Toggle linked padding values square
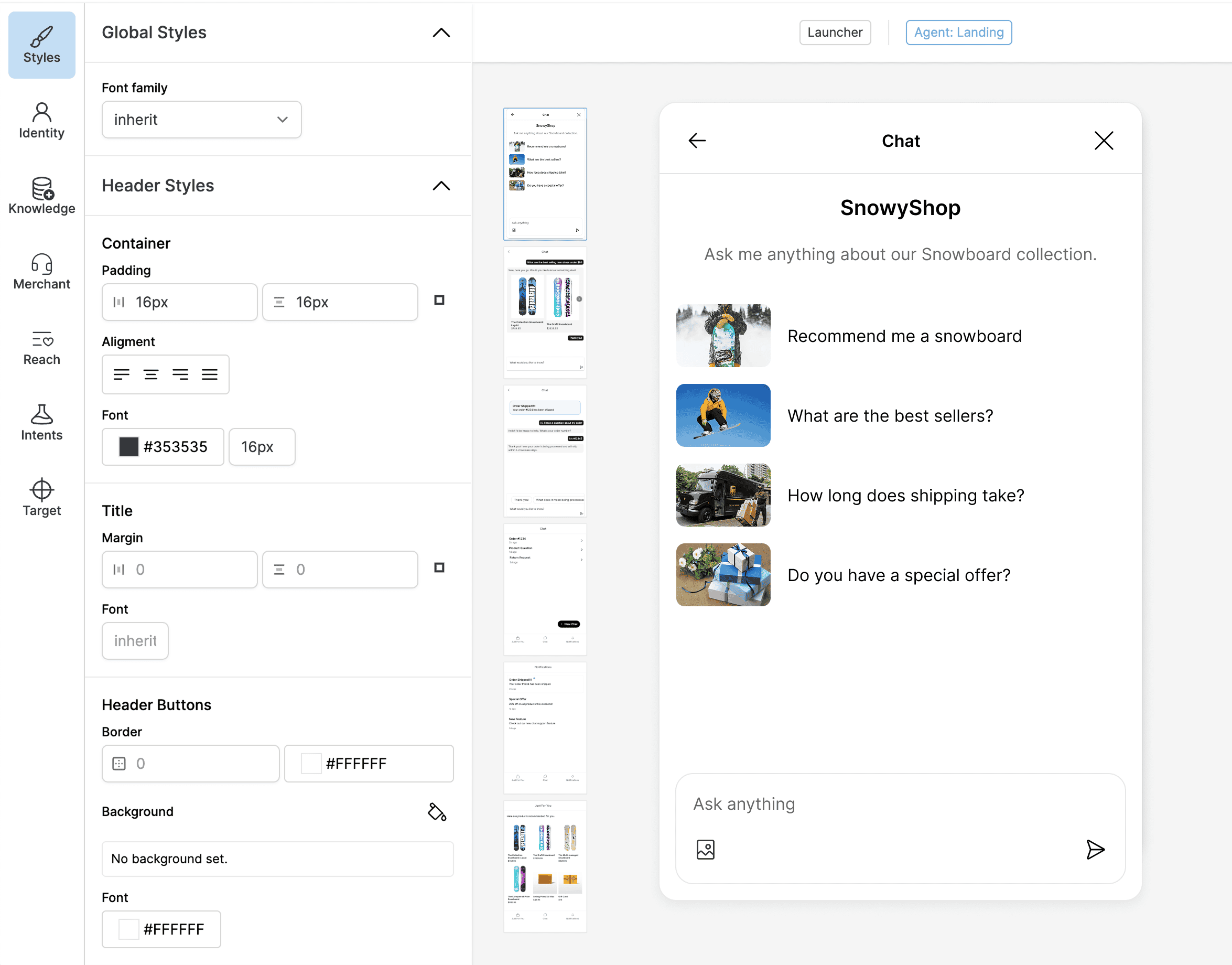The height and width of the screenshot is (965, 1232). pyautogui.click(x=439, y=301)
